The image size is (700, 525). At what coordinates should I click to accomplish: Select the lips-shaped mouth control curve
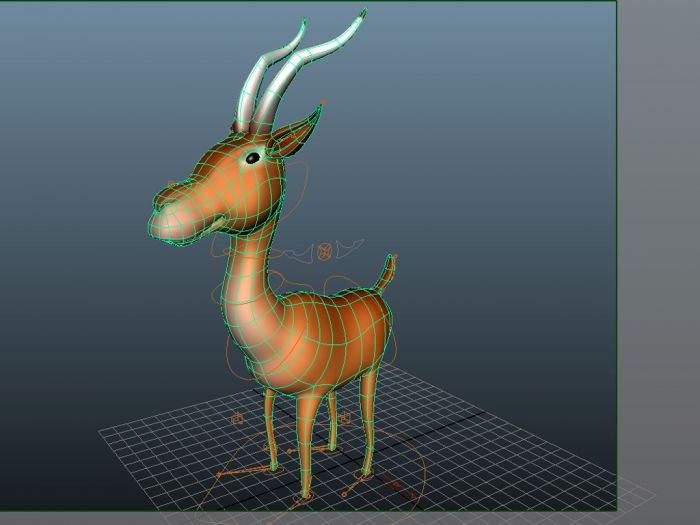pyautogui.click(x=350, y=247)
